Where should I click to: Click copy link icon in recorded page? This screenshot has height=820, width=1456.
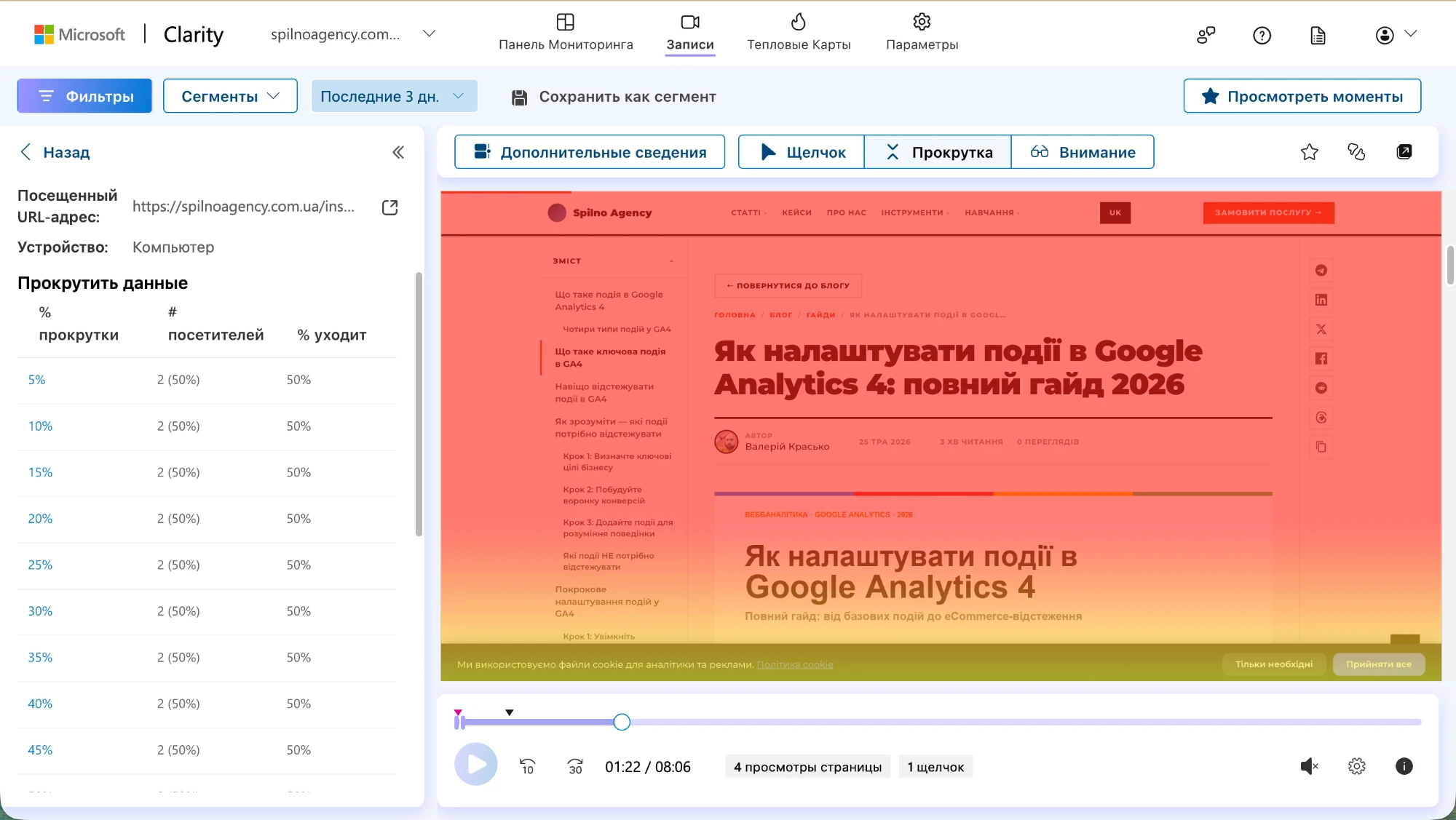(1321, 447)
